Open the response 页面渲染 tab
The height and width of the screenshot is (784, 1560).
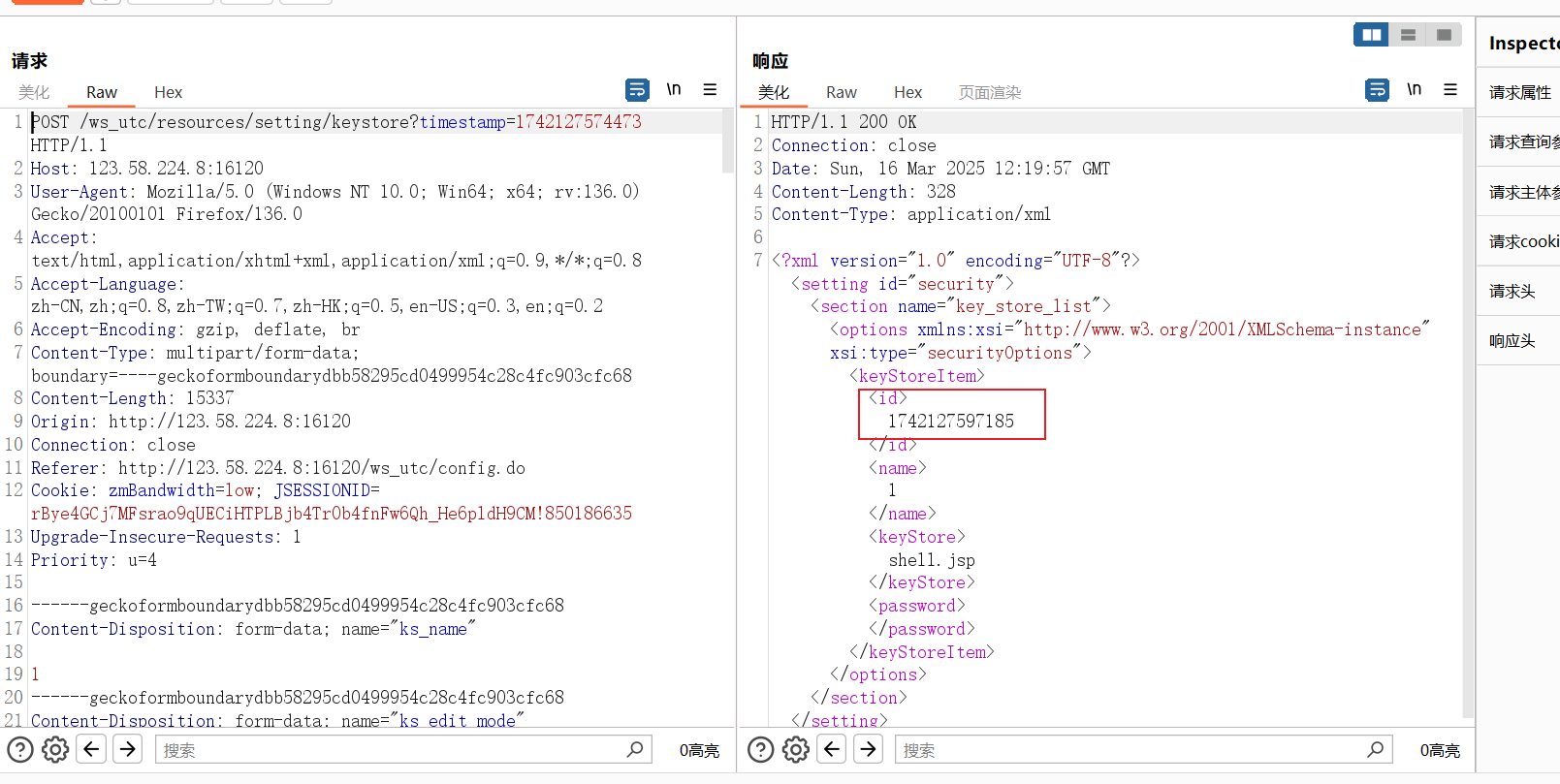click(x=990, y=92)
